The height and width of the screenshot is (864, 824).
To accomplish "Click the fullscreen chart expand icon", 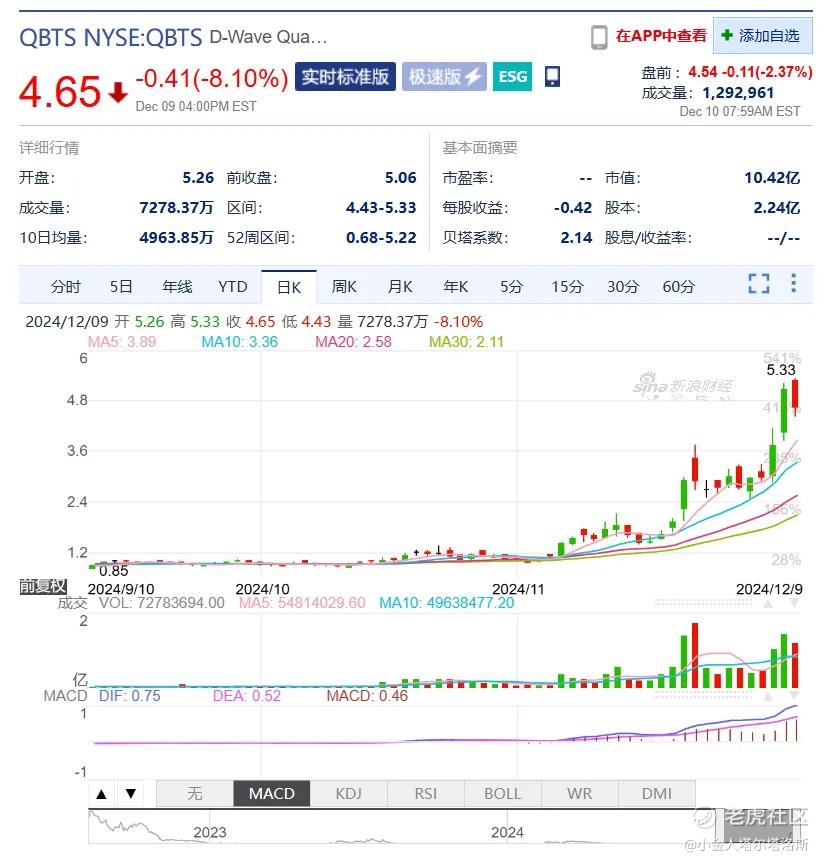I will coord(758,283).
